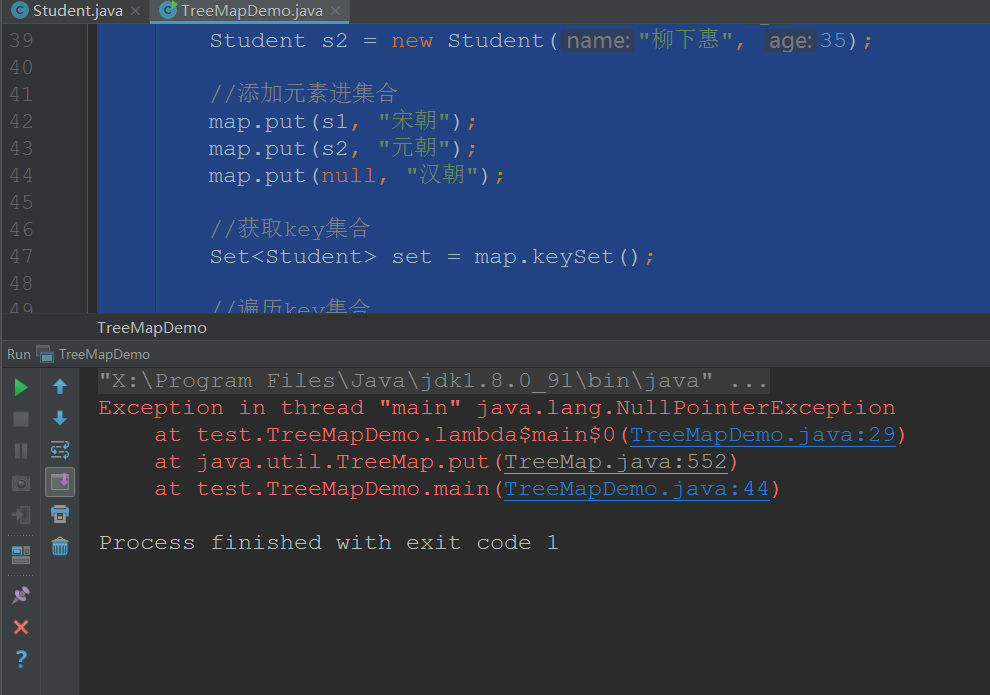Viewport: 990px width, 695px height.
Task: Click line number 42 in the gutter
Action: click(21, 121)
